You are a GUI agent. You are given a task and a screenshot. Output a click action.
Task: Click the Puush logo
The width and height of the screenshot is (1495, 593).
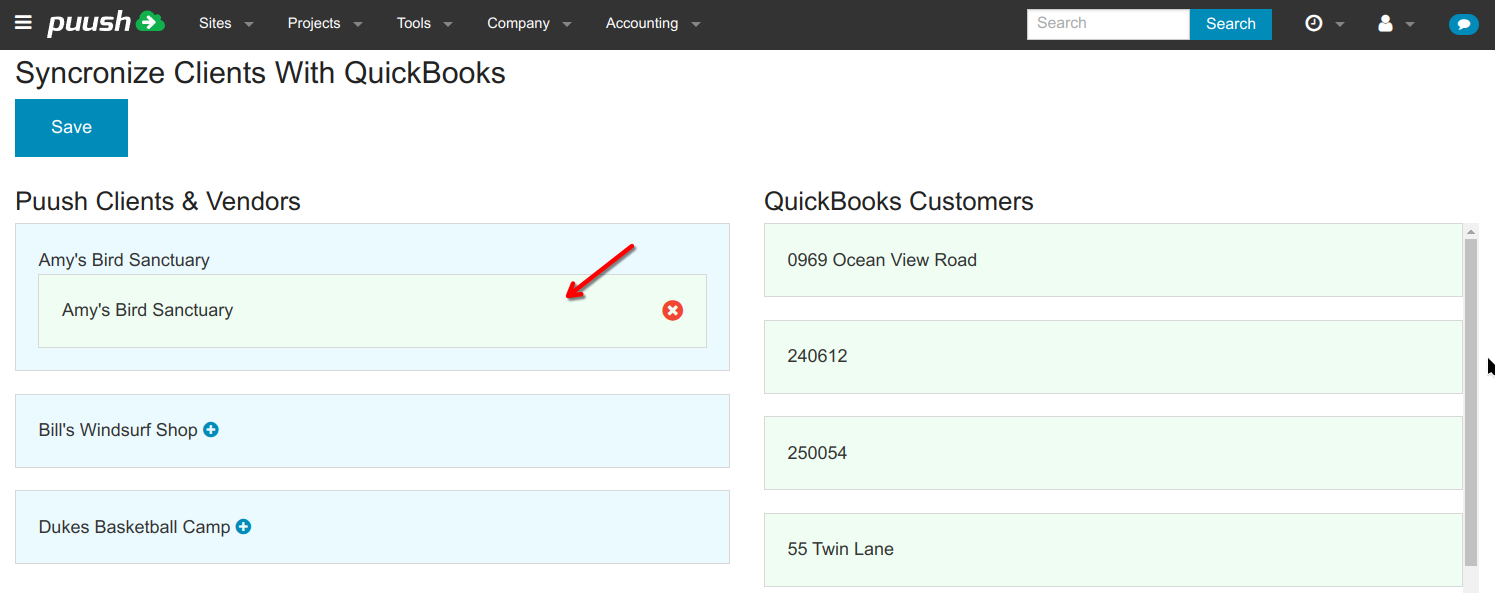(106, 23)
